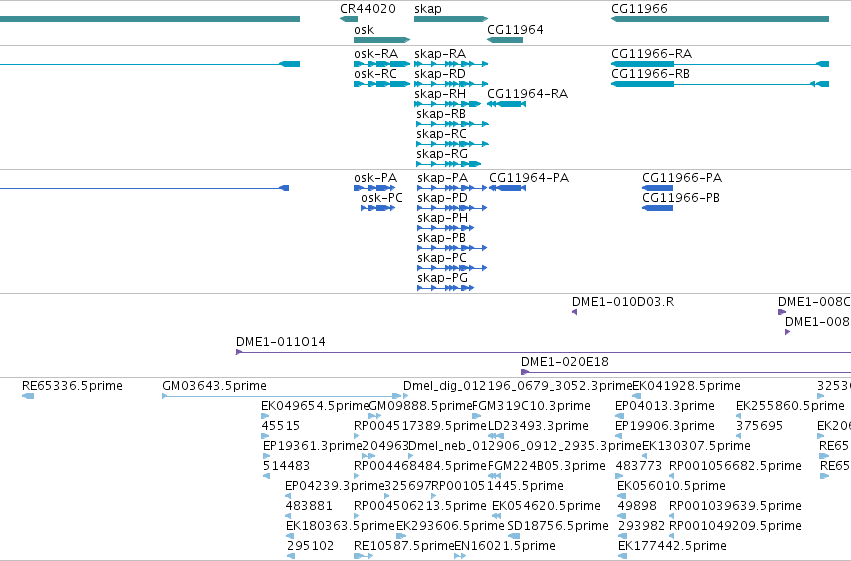851x561 pixels.
Task: Select the teal osk gene bar
Action: point(382,40)
